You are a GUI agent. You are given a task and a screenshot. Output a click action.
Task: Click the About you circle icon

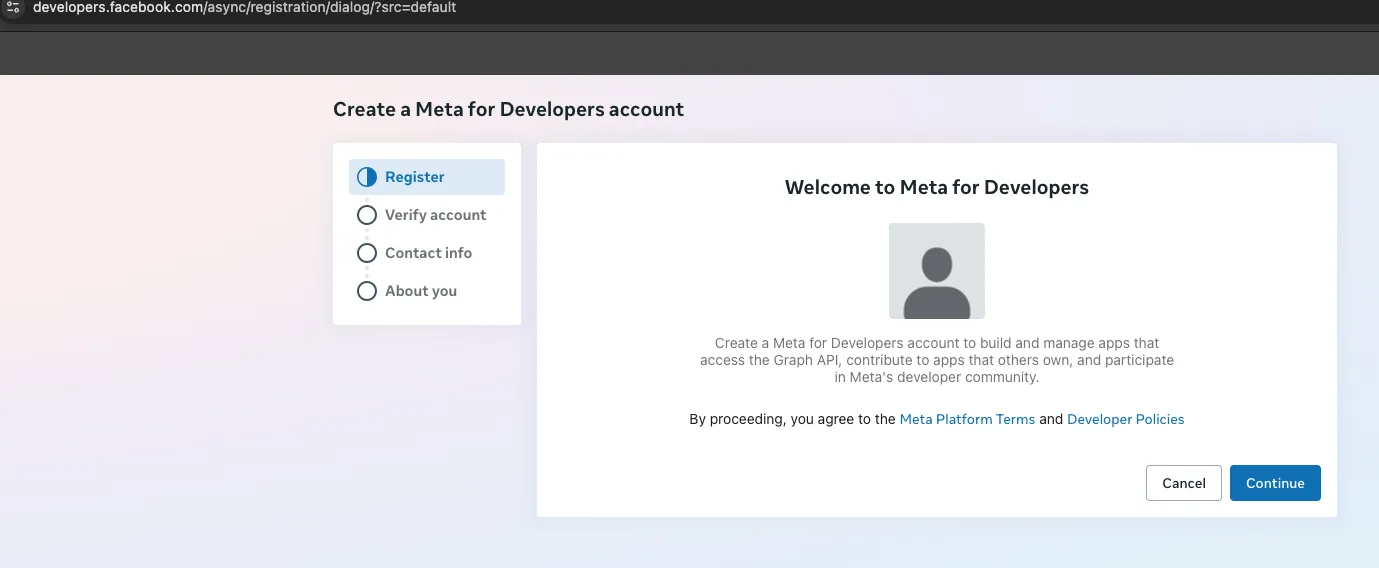coord(367,291)
